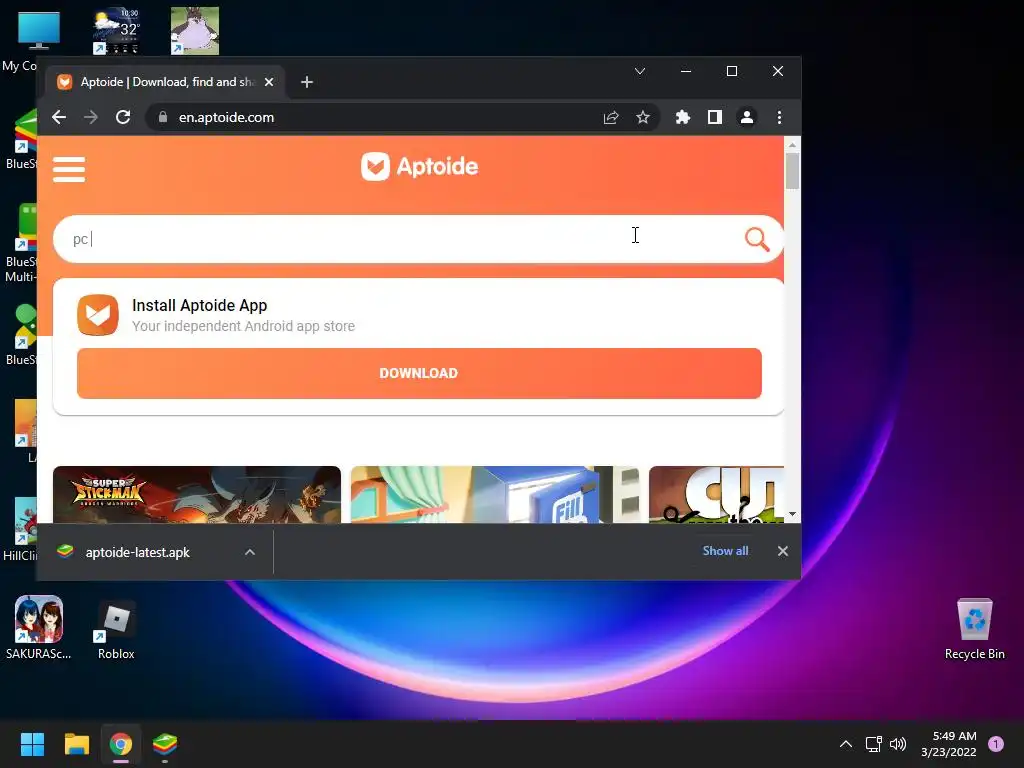Open the Aptoide hamburger menu
1024x768 pixels.
pos(69,169)
